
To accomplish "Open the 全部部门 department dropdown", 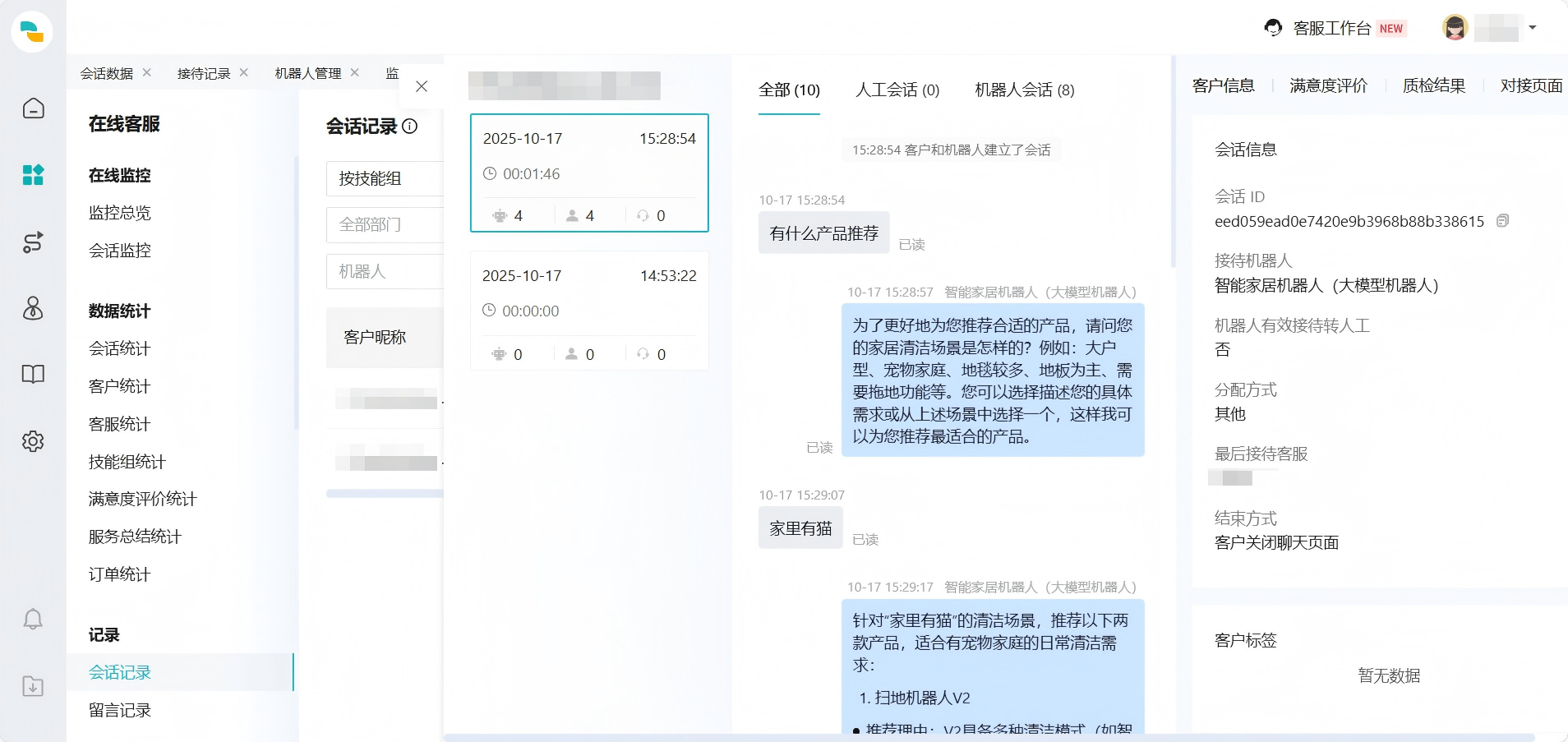I will click(384, 224).
